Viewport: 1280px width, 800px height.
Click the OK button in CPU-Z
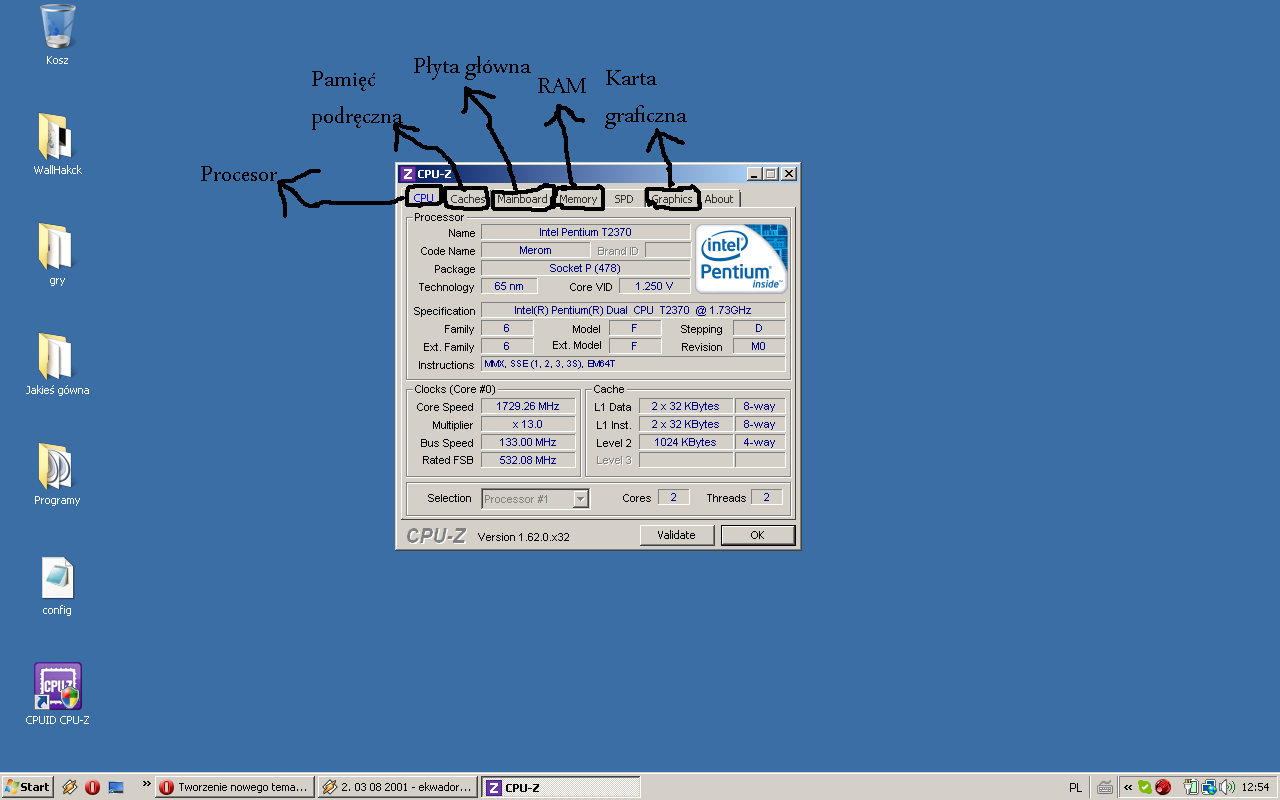757,535
